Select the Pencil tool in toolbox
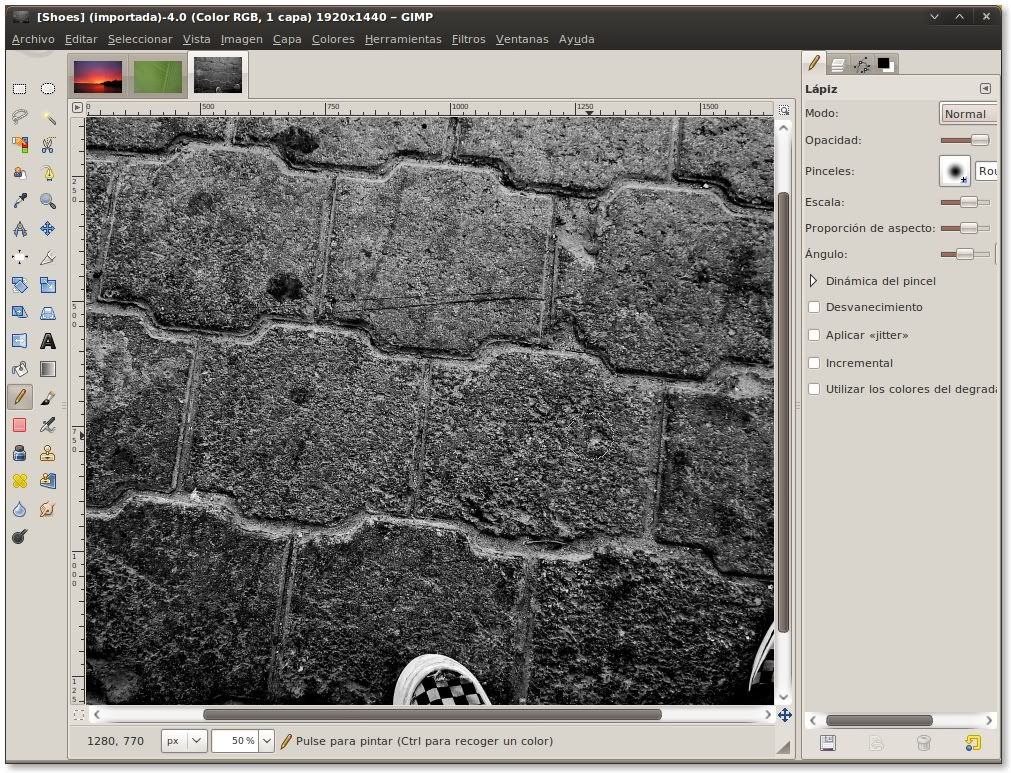The height and width of the screenshot is (773, 1011). pyautogui.click(x=19, y=396)
